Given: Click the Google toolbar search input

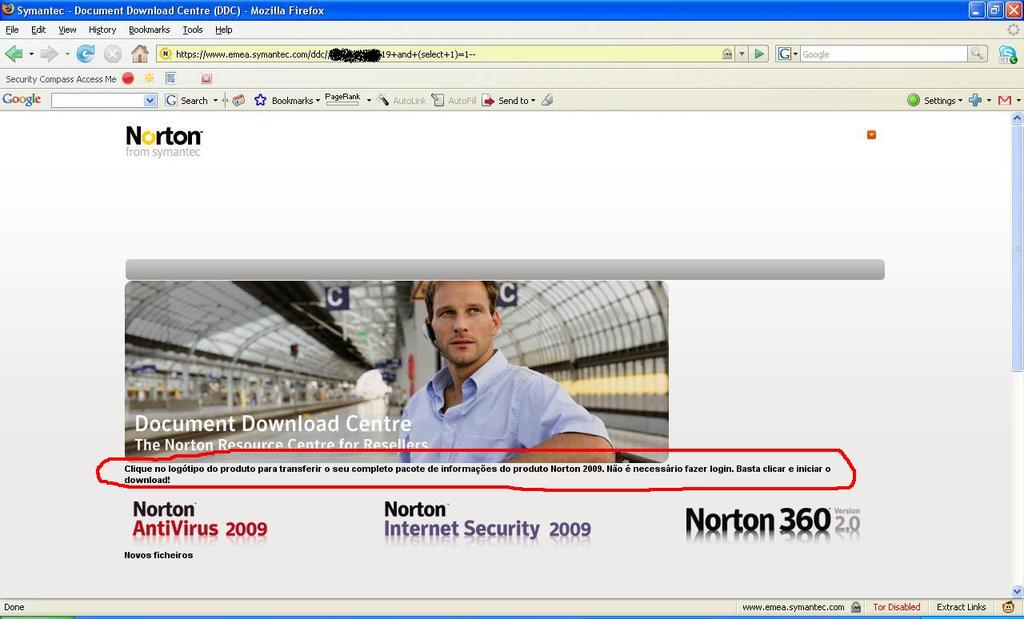Looking at the screenshot, I should tap(98, 101).
